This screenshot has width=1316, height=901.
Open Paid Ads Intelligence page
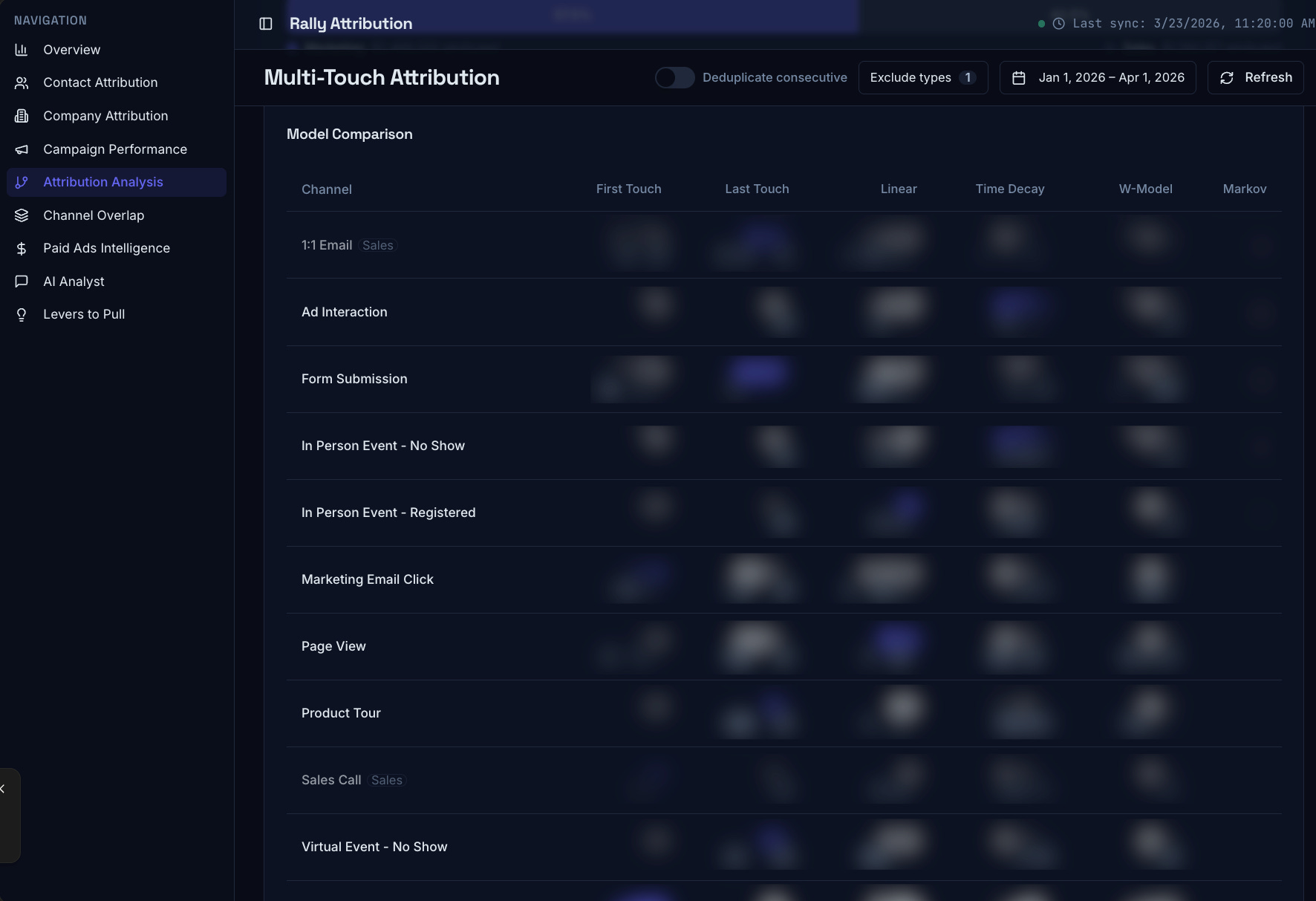(x=117, y=248)
